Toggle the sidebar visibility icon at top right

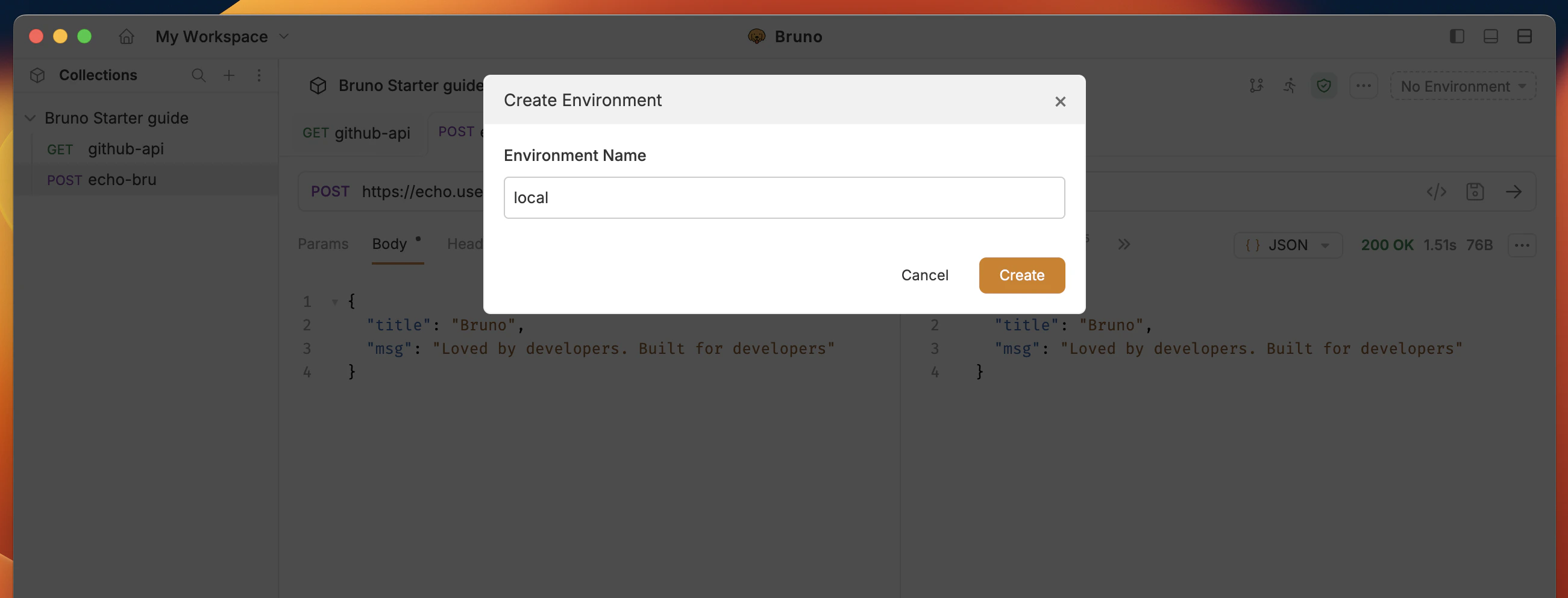1457,37
